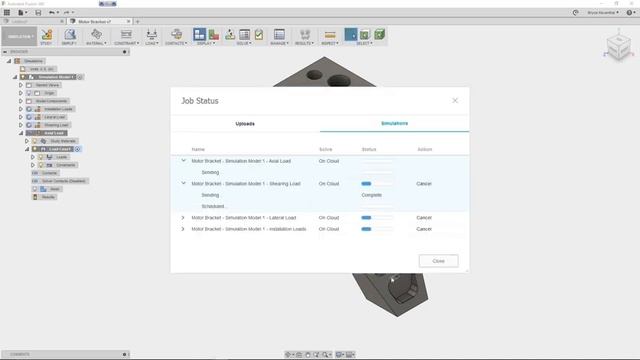Click Shearing Load progress bar

tap(377, 184)
